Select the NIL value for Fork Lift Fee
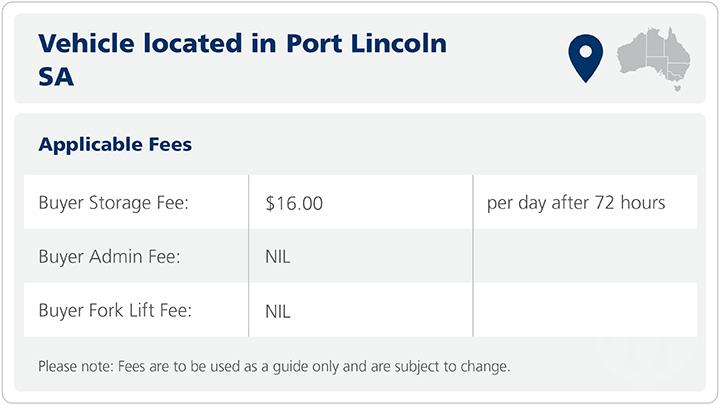 (x=278, y=311)
